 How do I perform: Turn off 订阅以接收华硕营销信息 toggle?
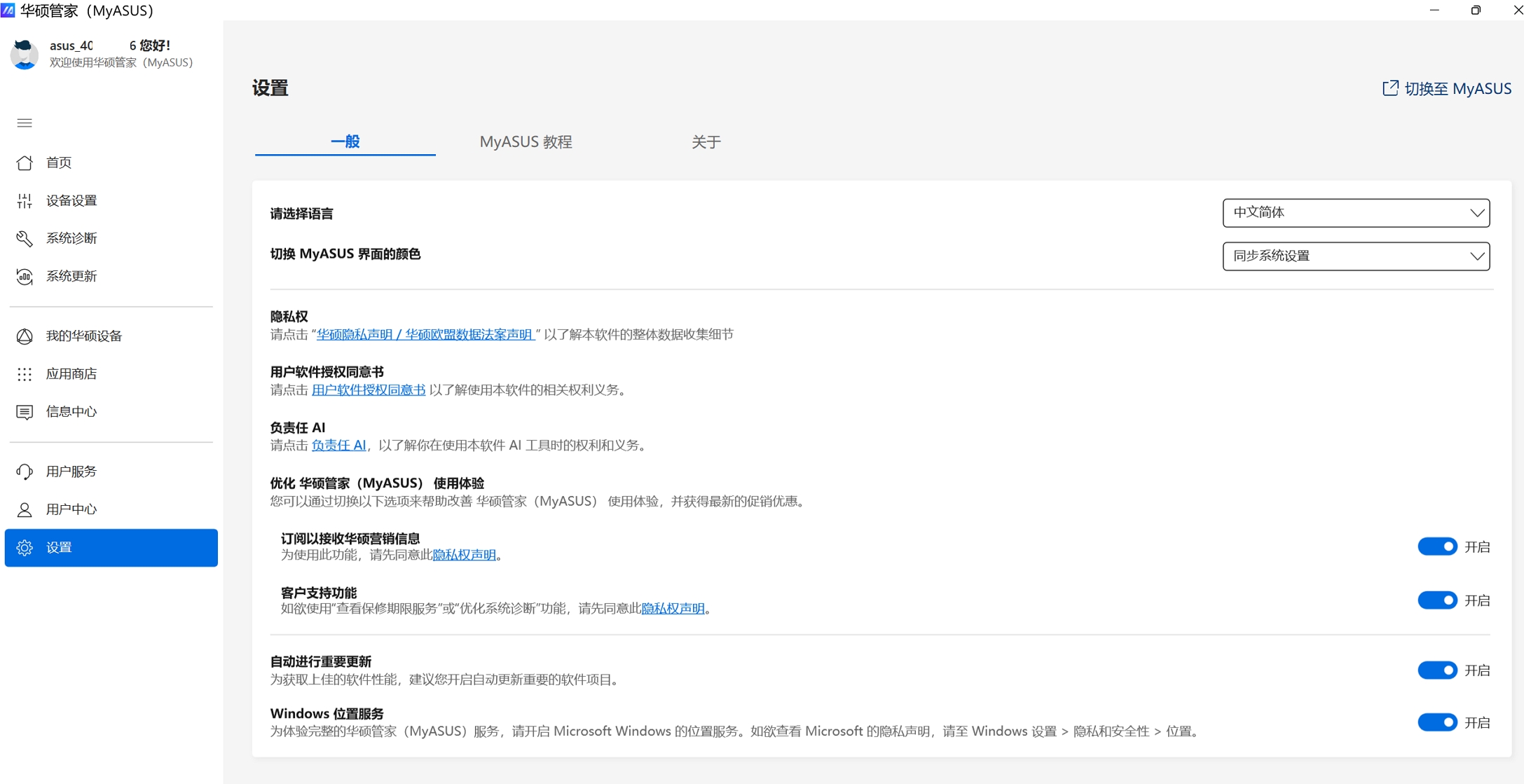1437,546
